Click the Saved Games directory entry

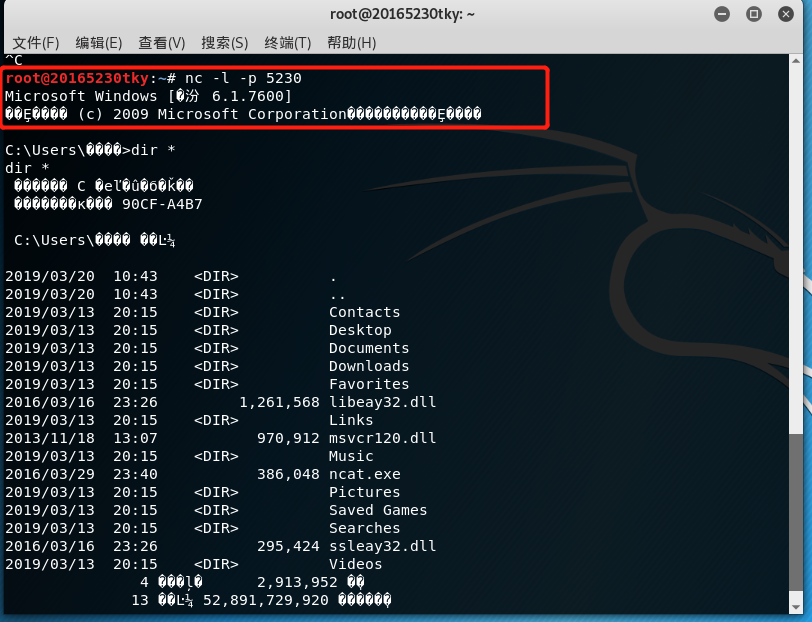[x=378, y=510]
